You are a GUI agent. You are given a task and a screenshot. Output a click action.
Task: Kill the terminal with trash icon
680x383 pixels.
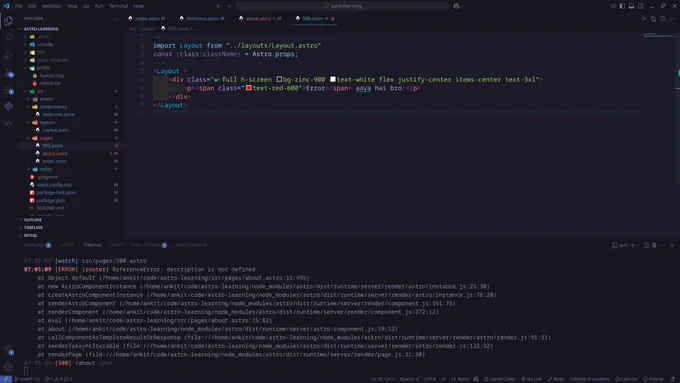654,246
